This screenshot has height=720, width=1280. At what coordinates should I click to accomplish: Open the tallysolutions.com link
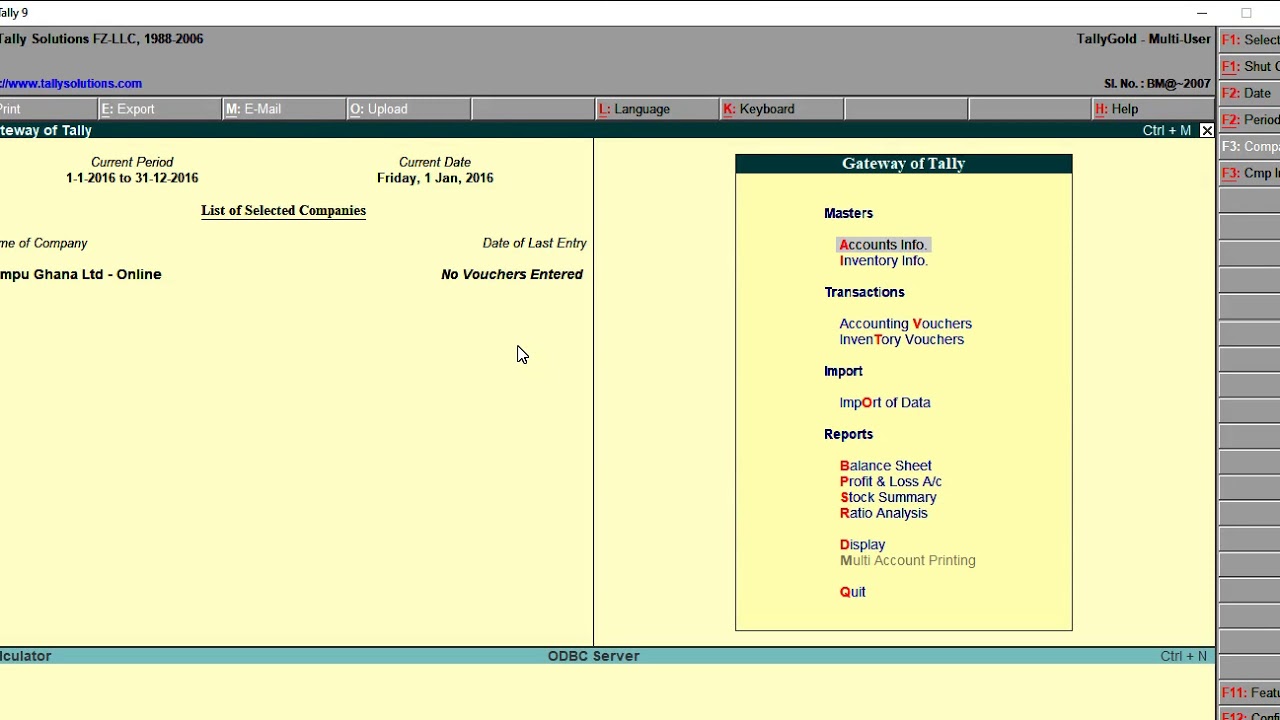point(71,84)
